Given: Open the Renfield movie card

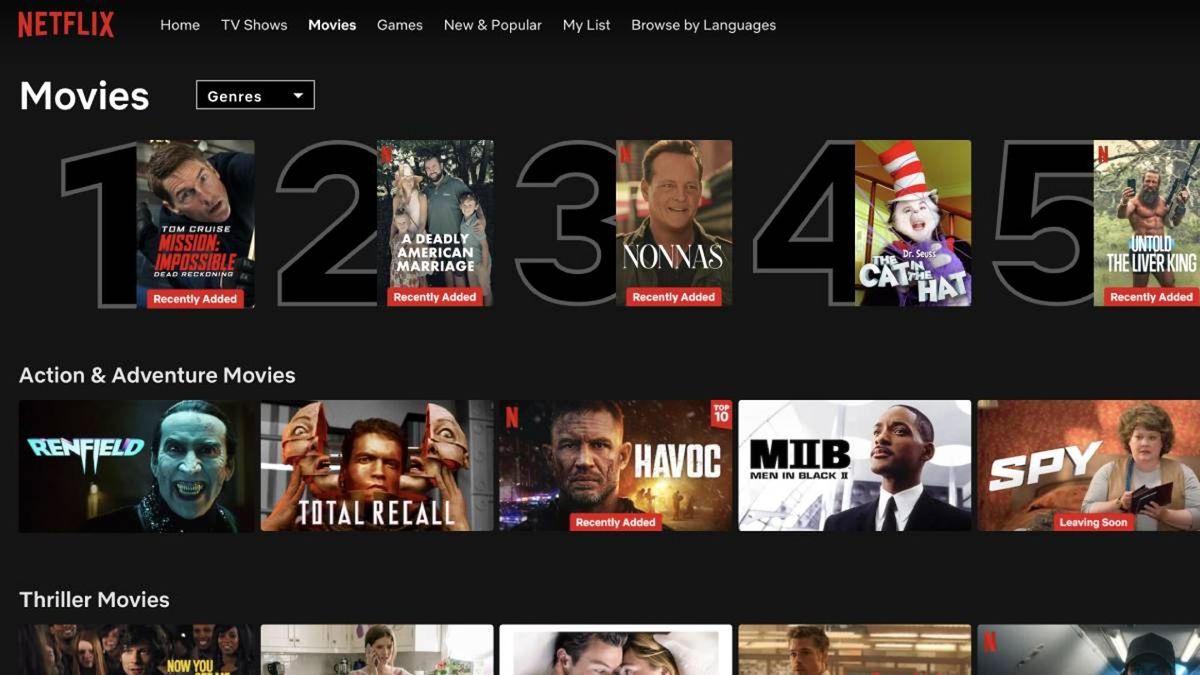Looking at the screenshot, I should [137, 466].
